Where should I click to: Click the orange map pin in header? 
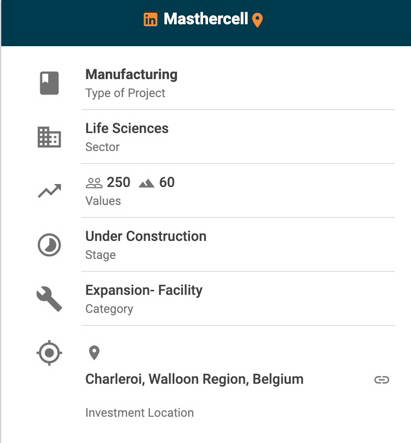click(x=257, y=20)
